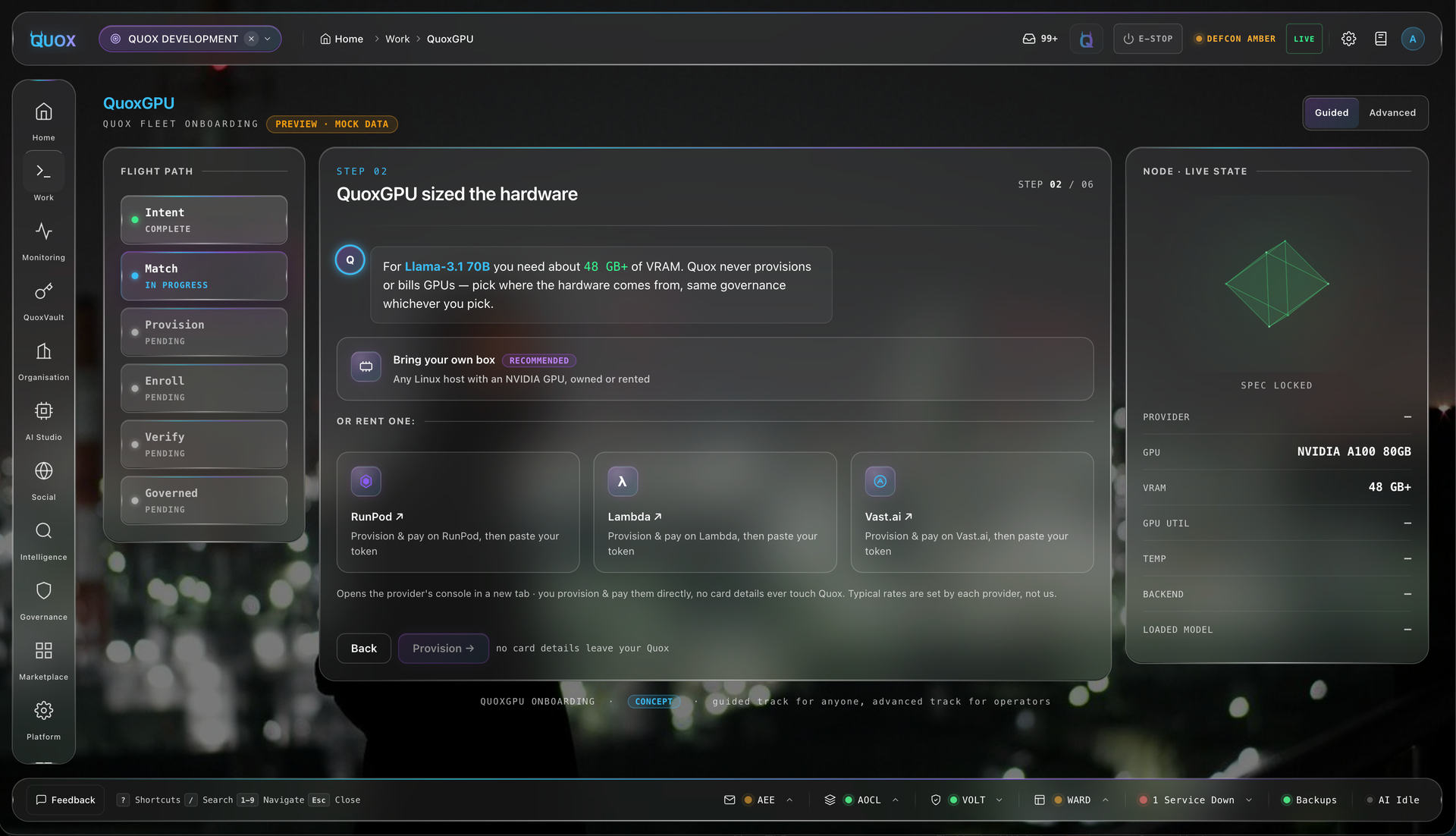Open the Quox assistant icon in header

point(1086,39)
